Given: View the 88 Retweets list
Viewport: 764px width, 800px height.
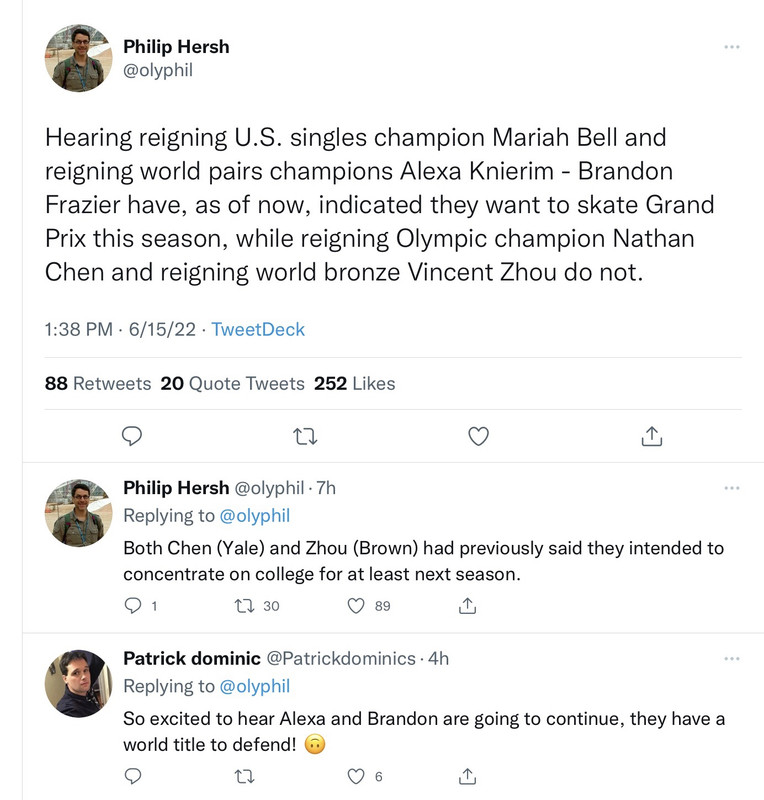Looking at the screenshot, I should [98, 383].
